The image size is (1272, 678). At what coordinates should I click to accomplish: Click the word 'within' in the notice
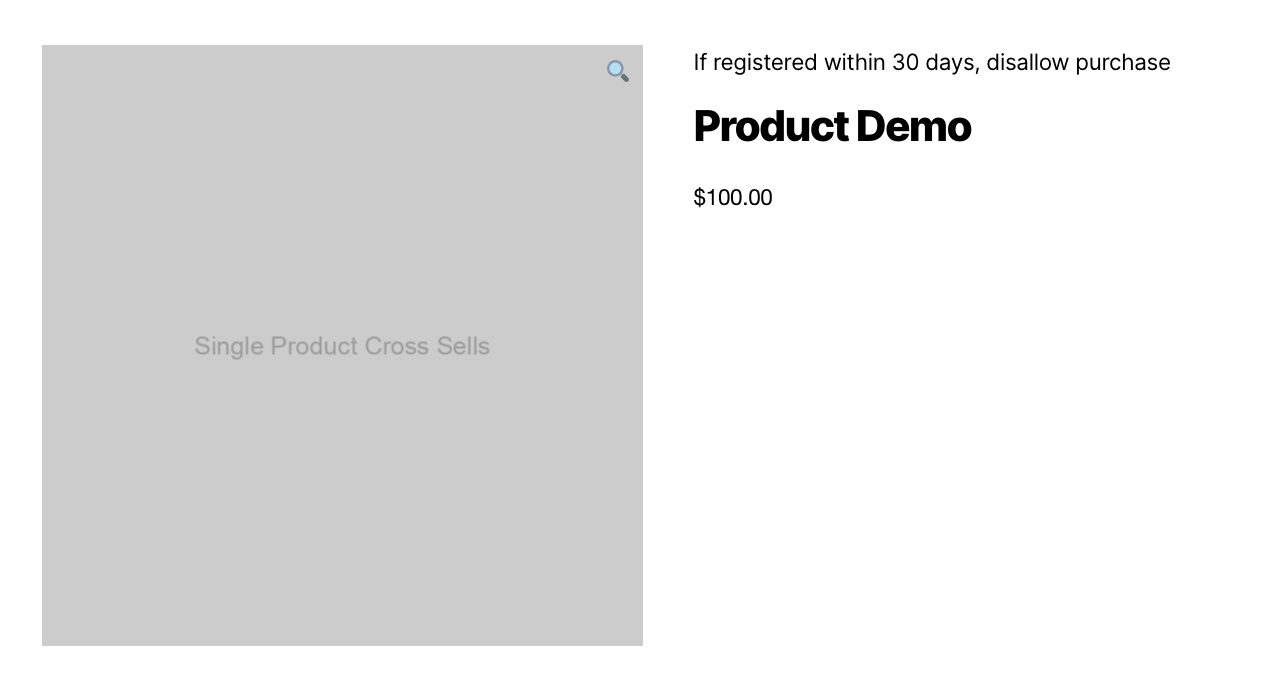(854, 62)
